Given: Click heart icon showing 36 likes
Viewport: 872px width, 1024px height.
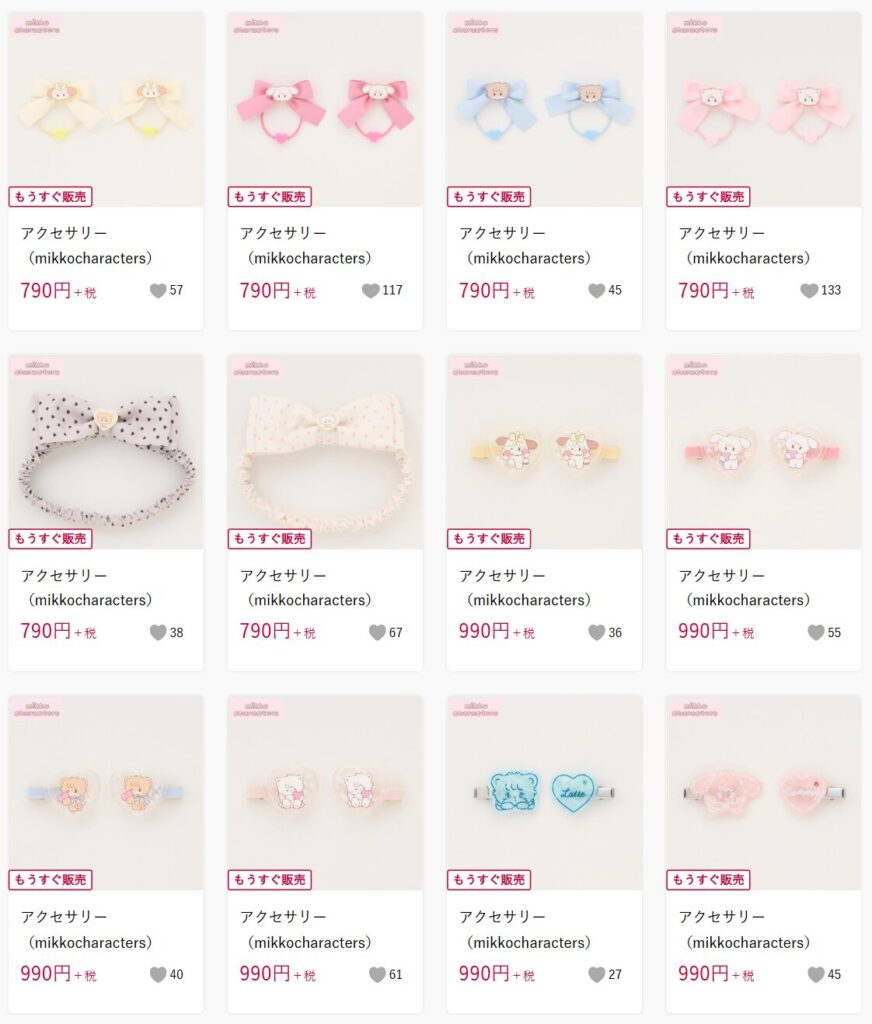Looking at the screenshot, I should point(596,632).
